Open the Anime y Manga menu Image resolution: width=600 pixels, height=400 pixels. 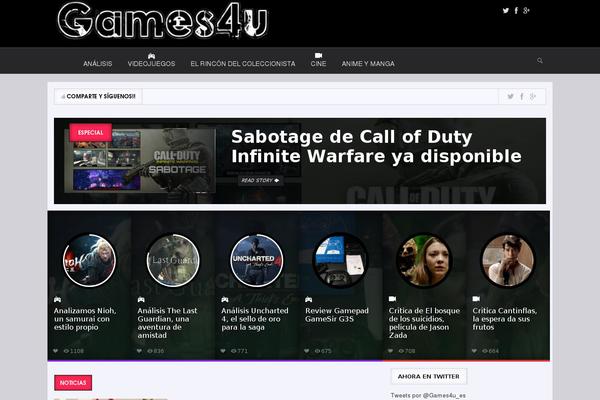tap(368, 64)
